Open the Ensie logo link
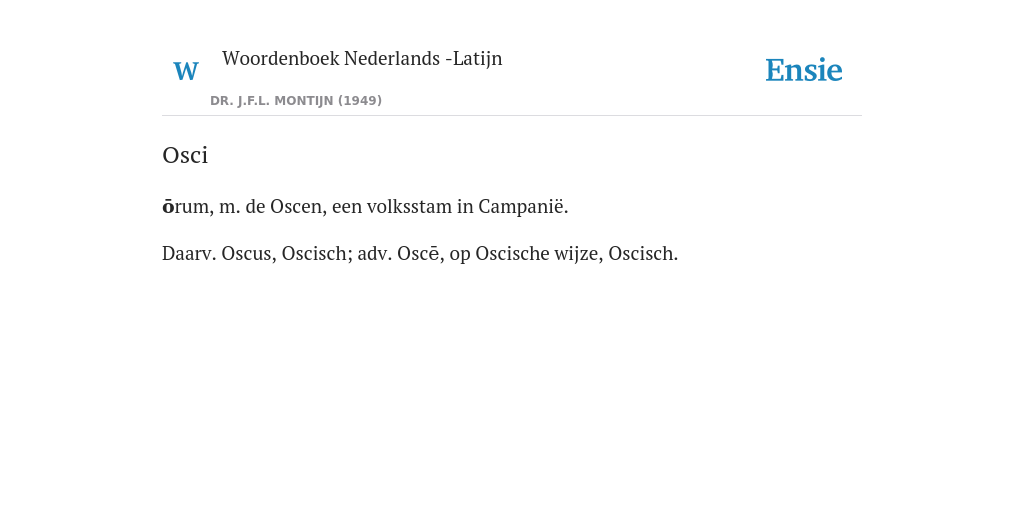 (804, 70)
